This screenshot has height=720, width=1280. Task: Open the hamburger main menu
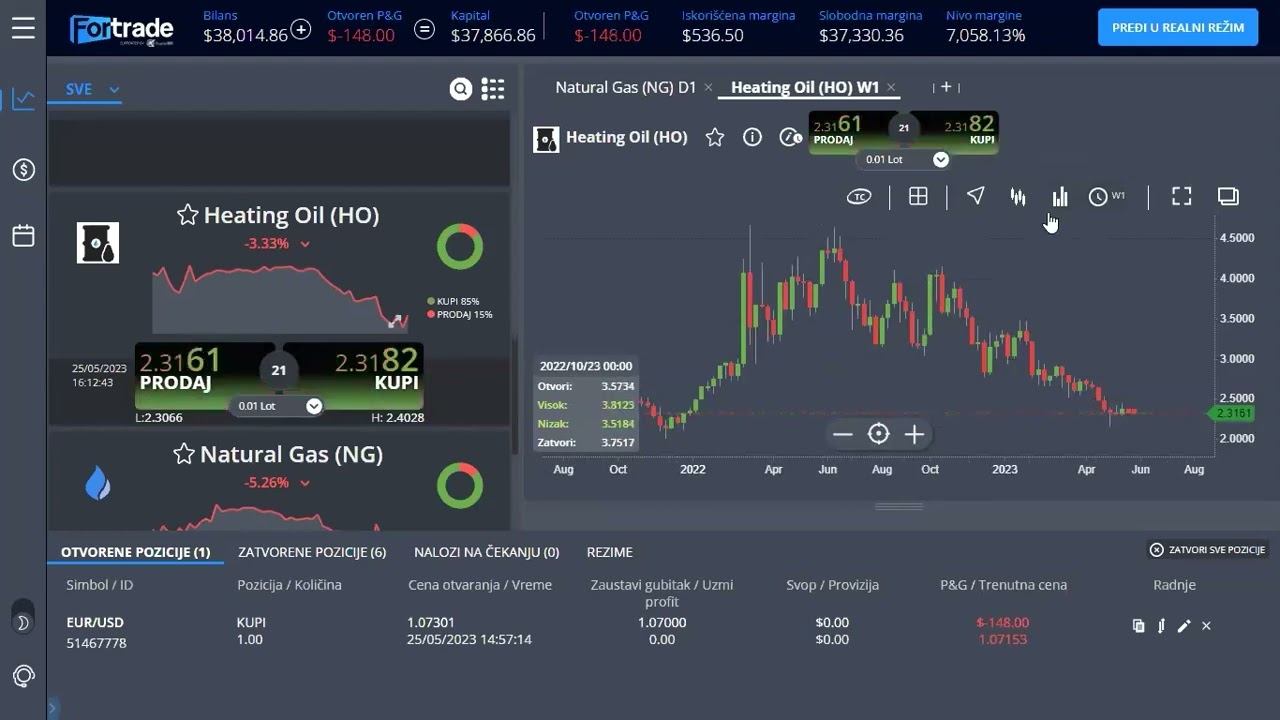click(23, 28)
